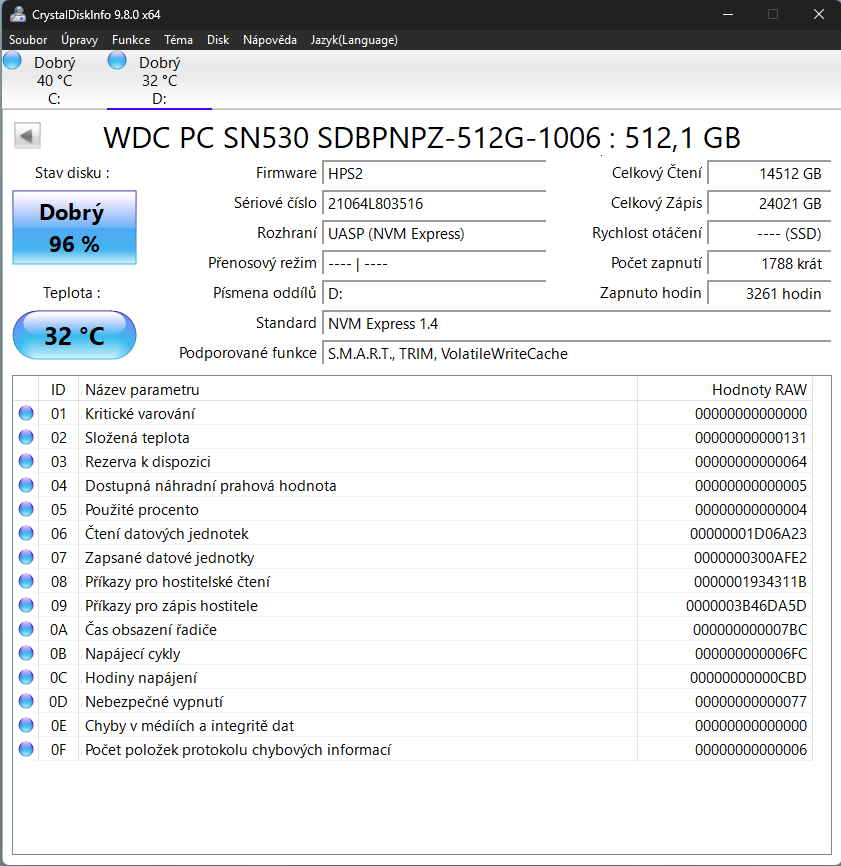Click the status orb for Zapsané datové jednotky
Screen dimensions: 841x866
click(26, 557)
